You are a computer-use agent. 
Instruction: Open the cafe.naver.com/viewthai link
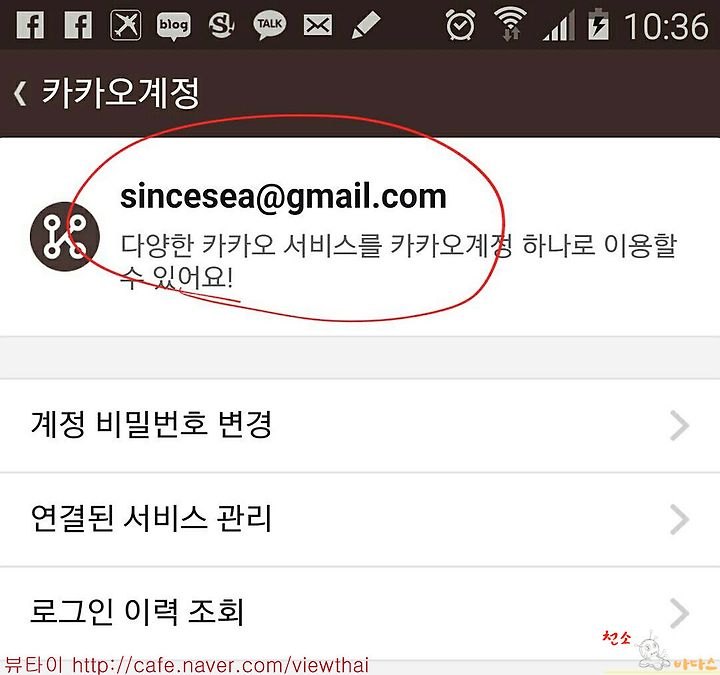[220, 665]
